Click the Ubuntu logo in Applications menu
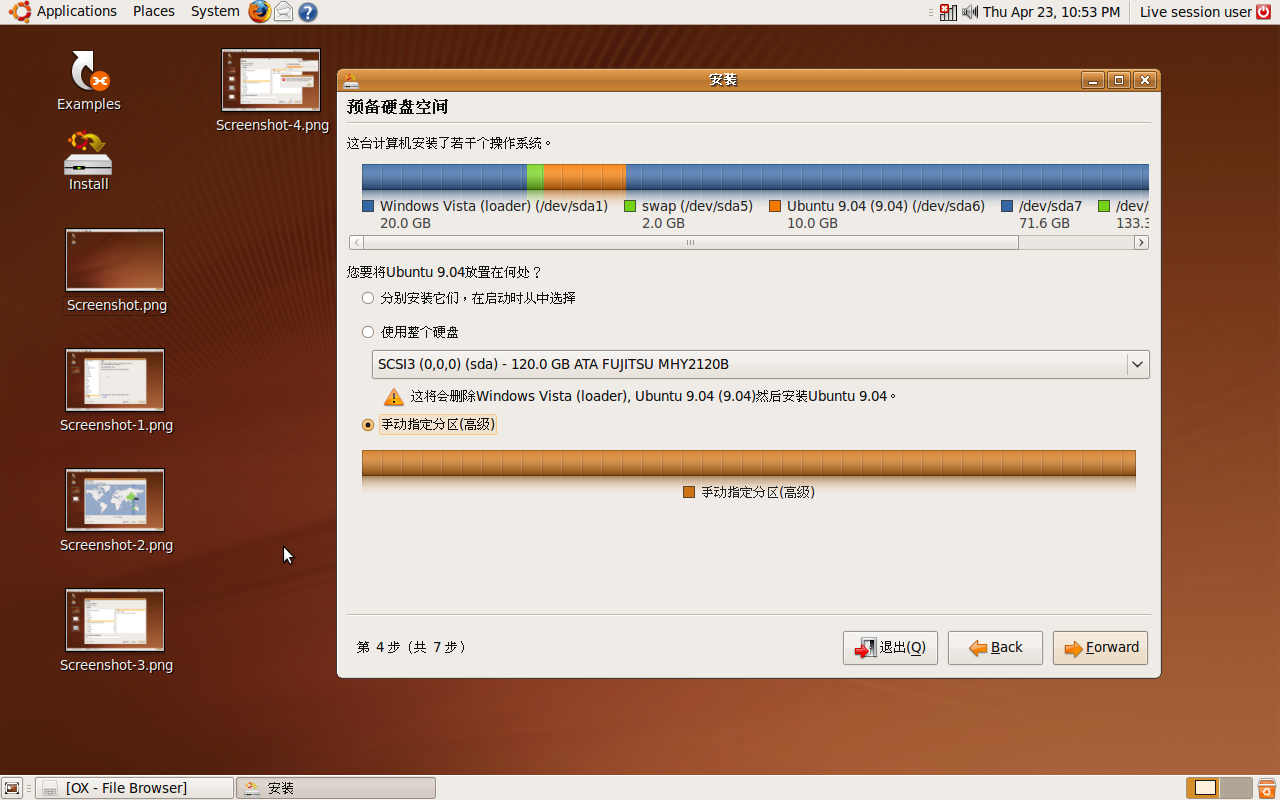The image size is (1280, 800). [20, 11]
